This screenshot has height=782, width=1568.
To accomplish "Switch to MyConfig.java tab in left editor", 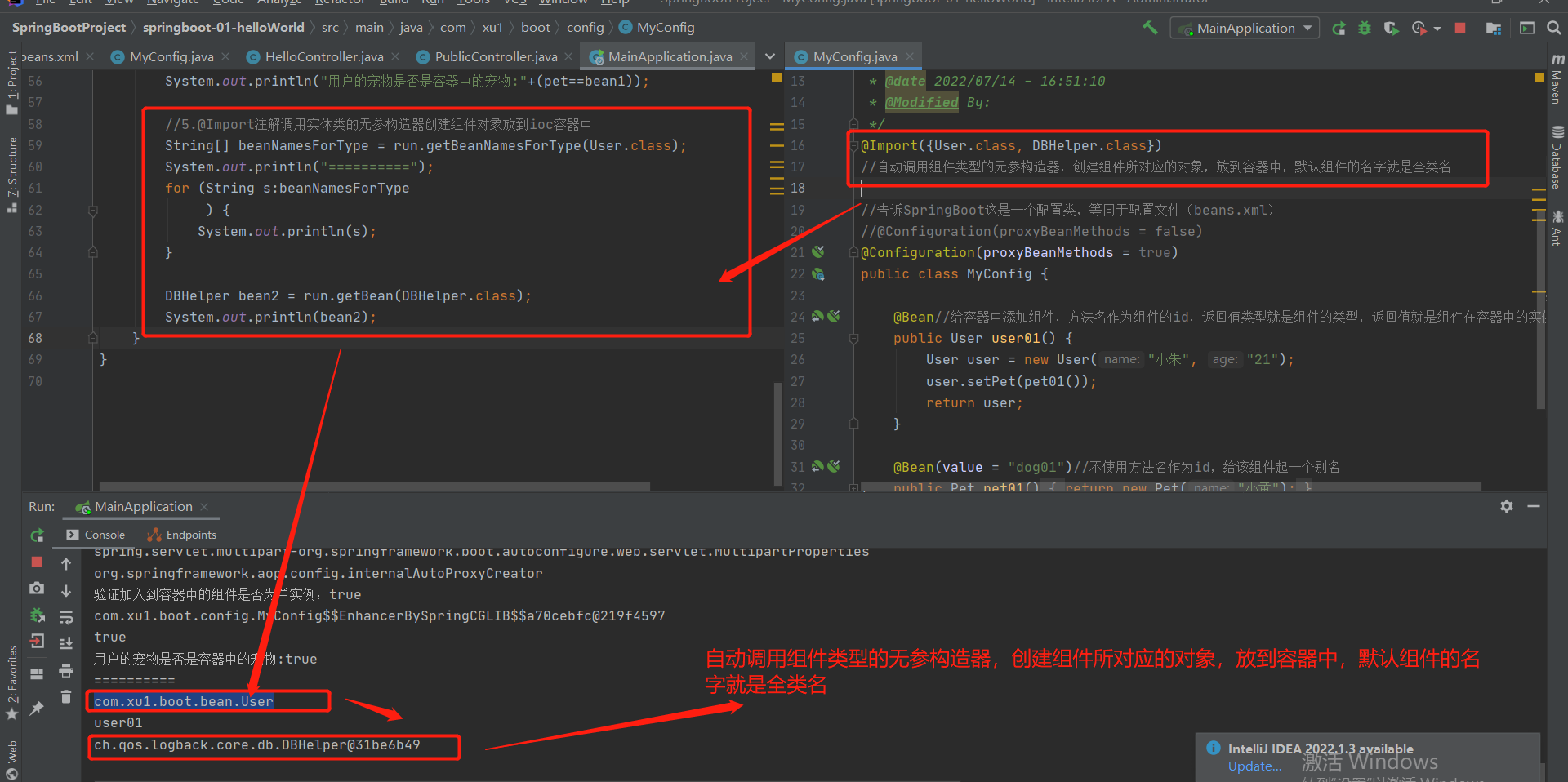I will click(171, 56).
